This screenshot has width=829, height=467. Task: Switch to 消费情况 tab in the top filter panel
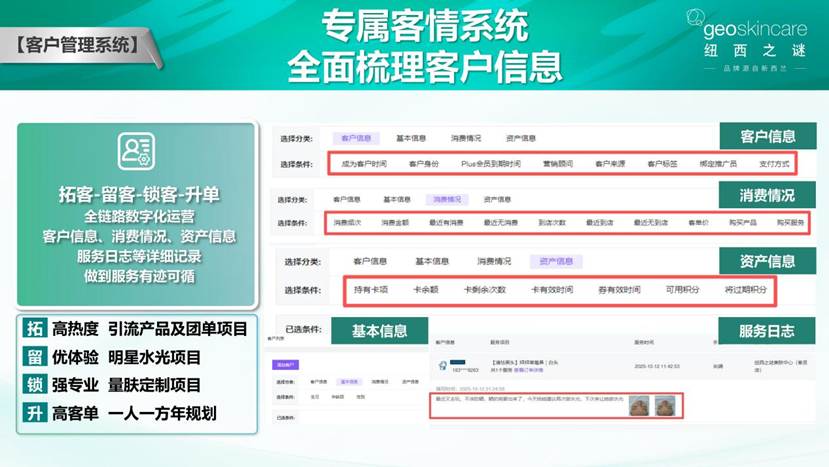coord(466,138)
